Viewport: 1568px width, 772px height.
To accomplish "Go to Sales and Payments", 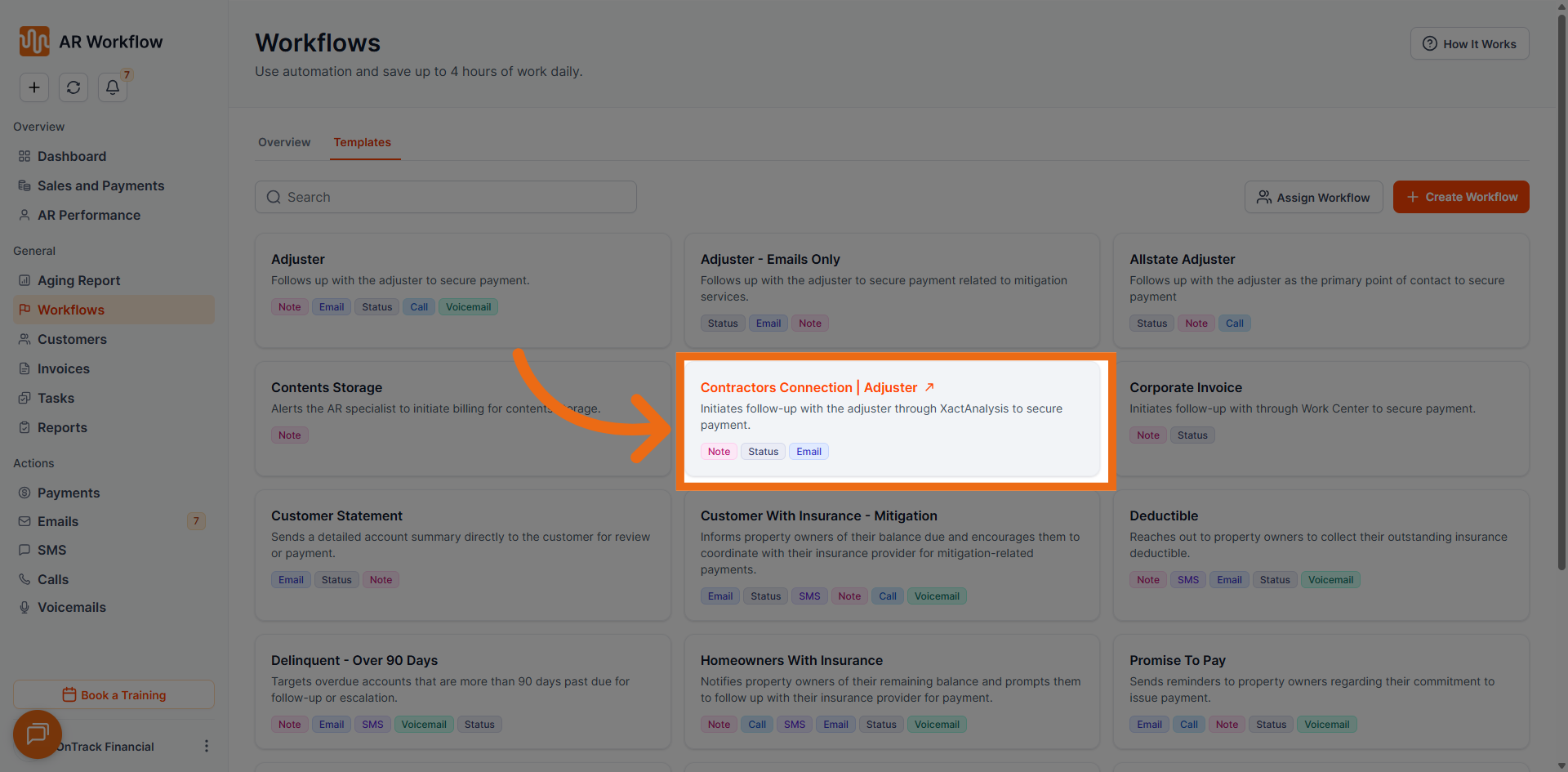I will tap(114, 185).
